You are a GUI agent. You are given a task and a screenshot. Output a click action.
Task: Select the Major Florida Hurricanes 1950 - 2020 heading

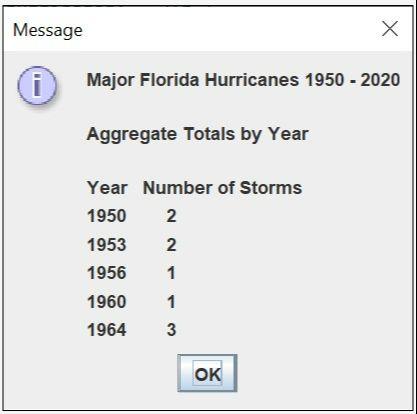pyautogui.click(x=243, y=80)
